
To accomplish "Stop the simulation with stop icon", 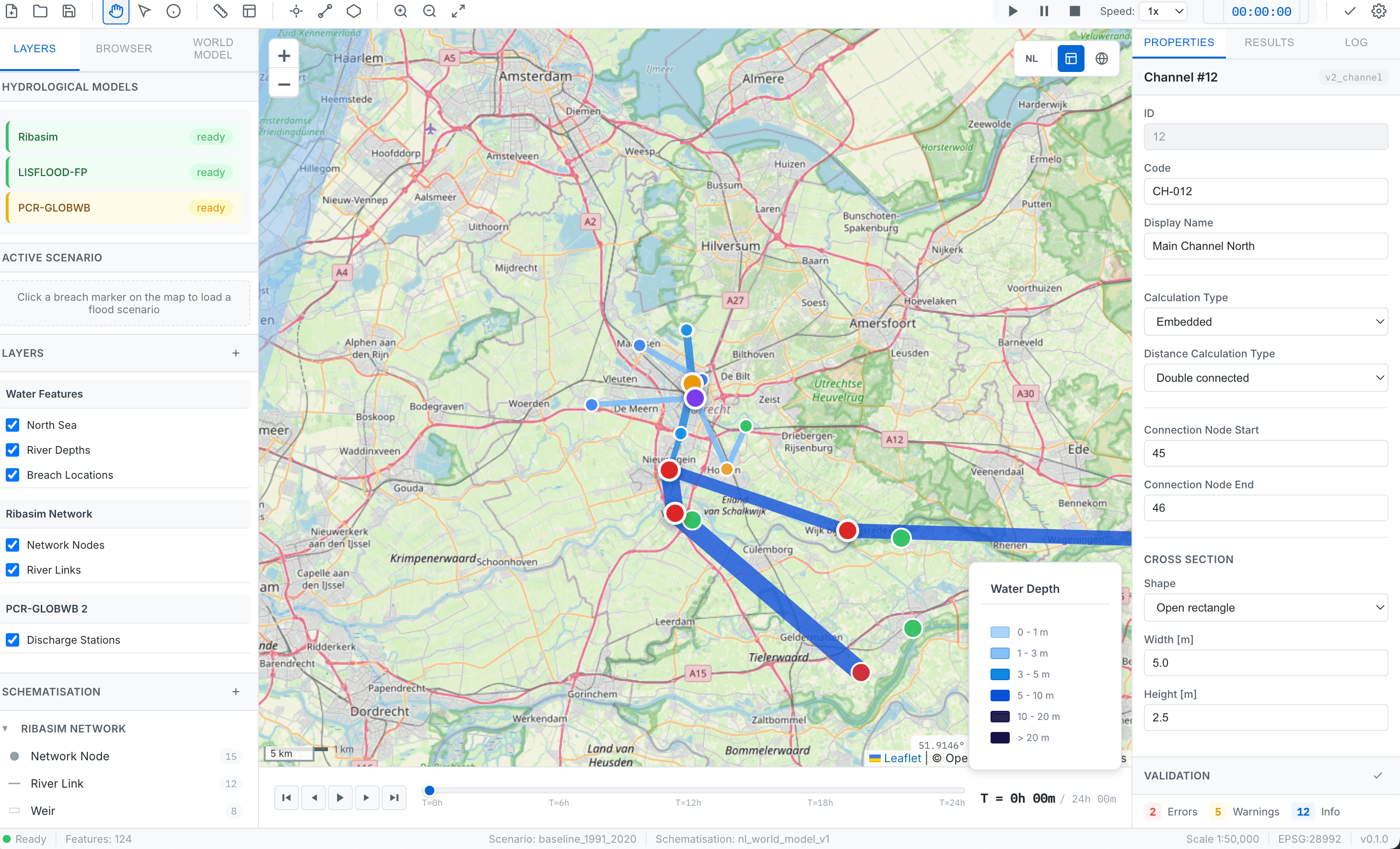I will [x=1074, y=11].
